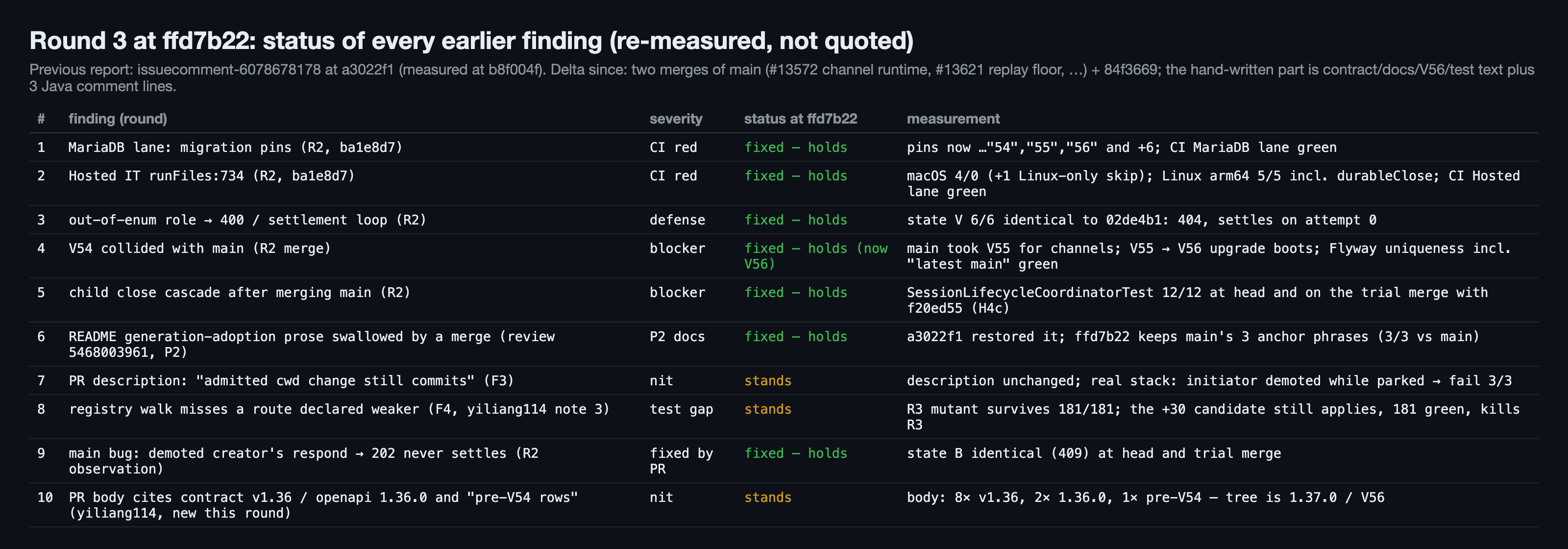Click the out-of-enum role settlement loop row
The height and width of the screenshot is (549, 1568).
click(784, 220)
